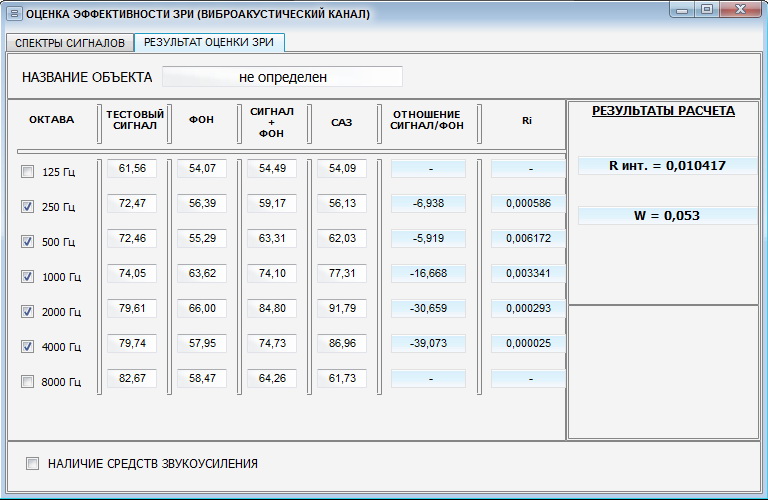Click the R инт. result field
The image size is (768, 500).
(x=667, y=166)
